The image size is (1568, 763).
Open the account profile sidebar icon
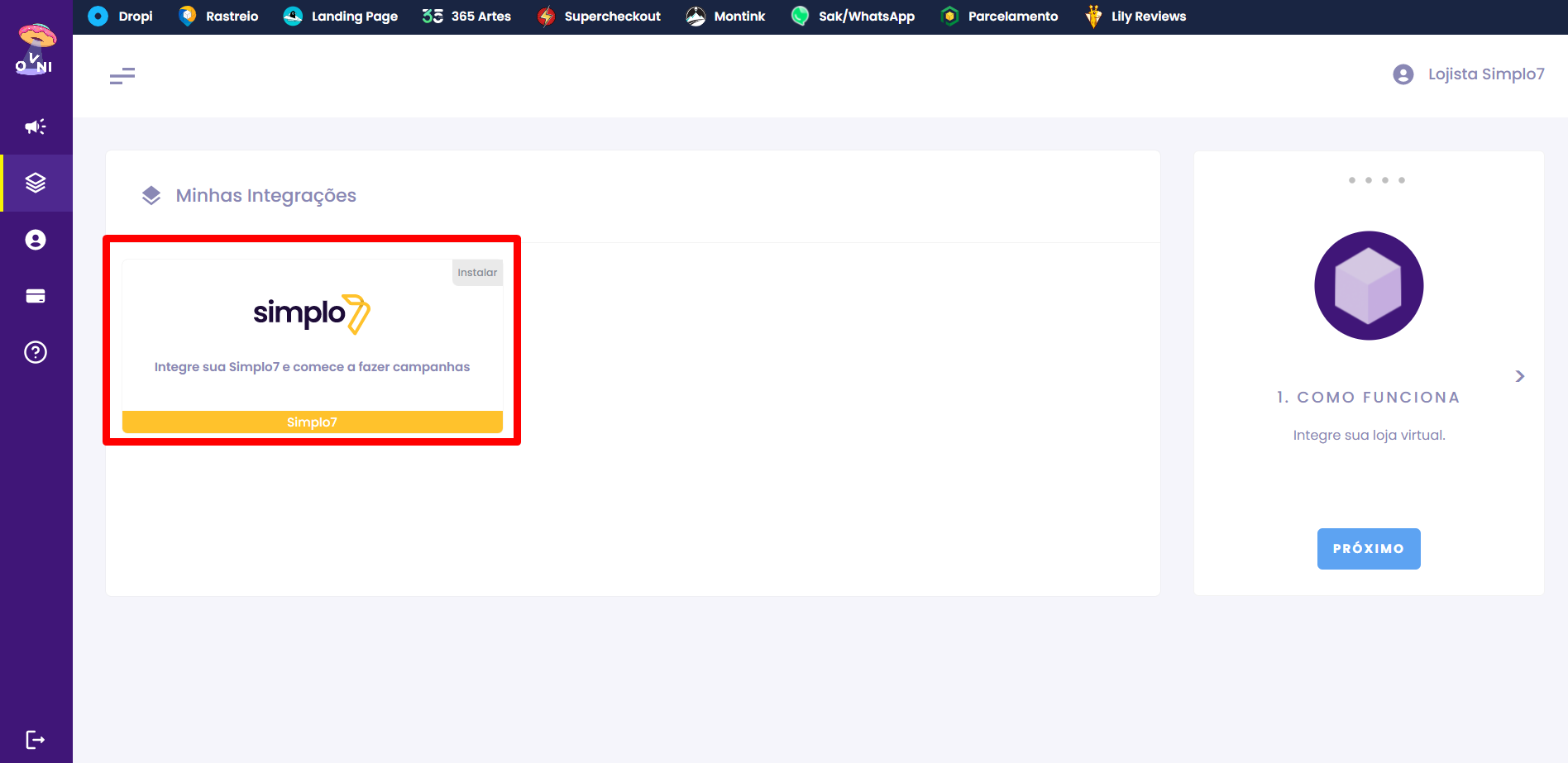(x=36, y=240)
